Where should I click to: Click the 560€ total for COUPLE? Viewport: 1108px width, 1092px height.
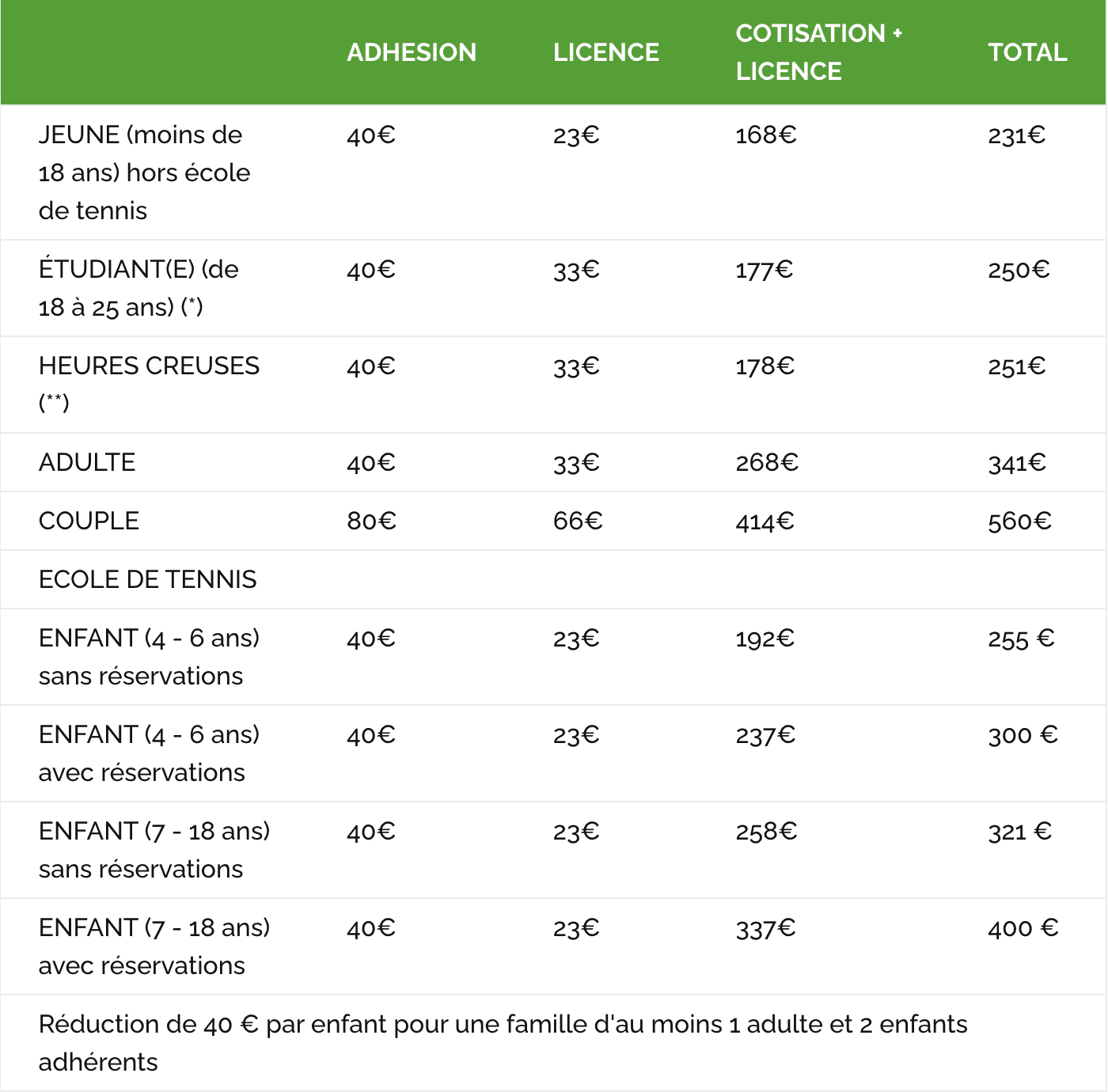point(1019,521)
